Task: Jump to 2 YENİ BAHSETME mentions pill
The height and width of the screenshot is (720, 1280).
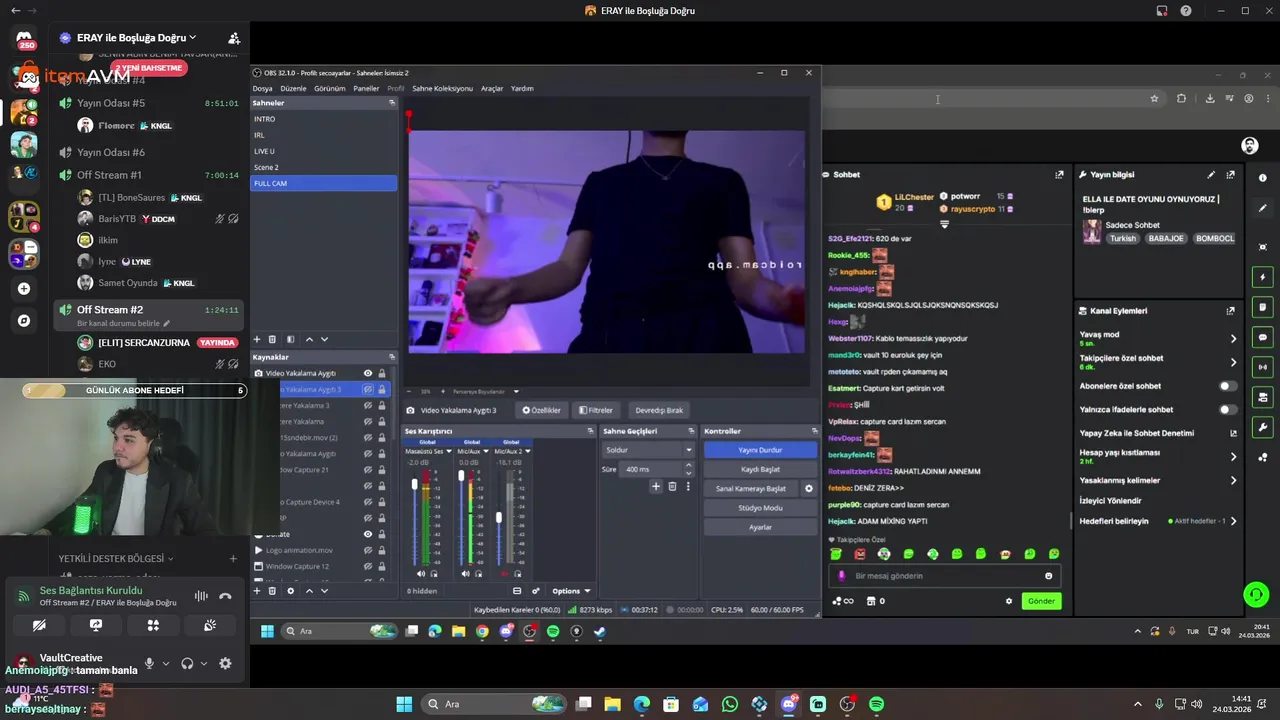Action: pyautogui.click(x=149, y=68)
